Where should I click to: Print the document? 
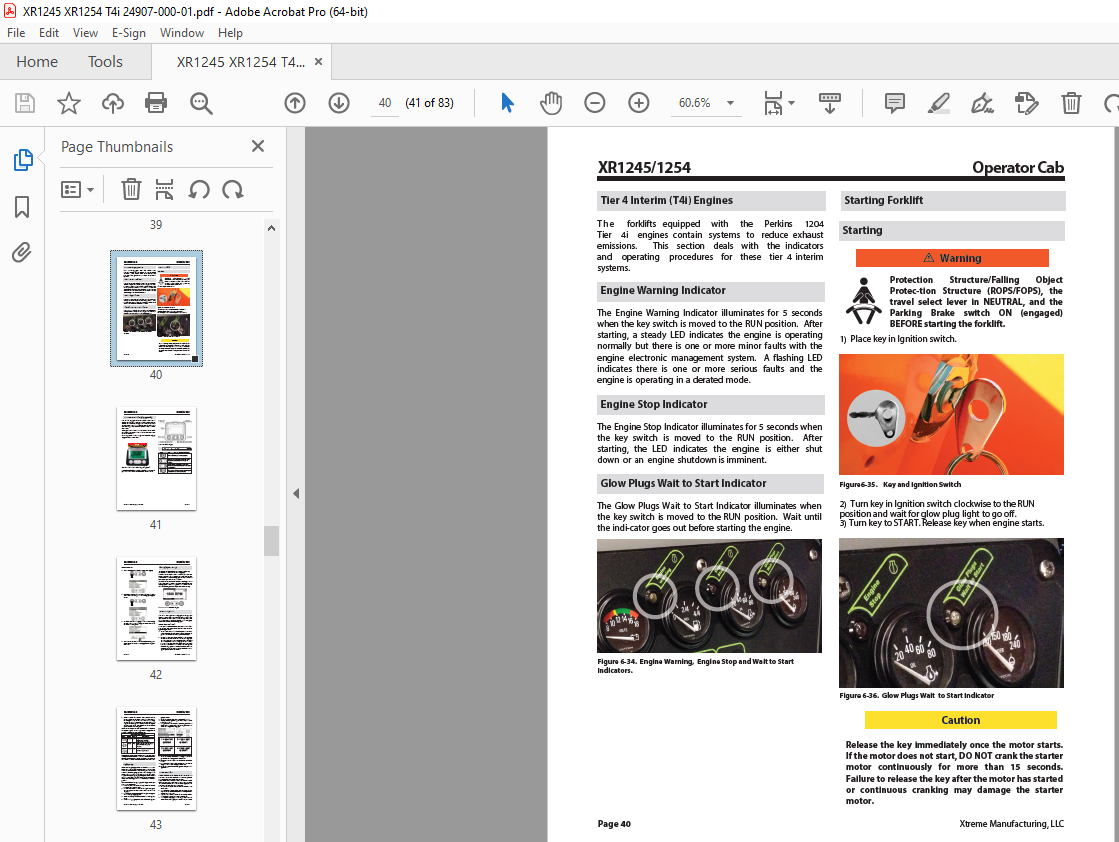coord(156,103)
